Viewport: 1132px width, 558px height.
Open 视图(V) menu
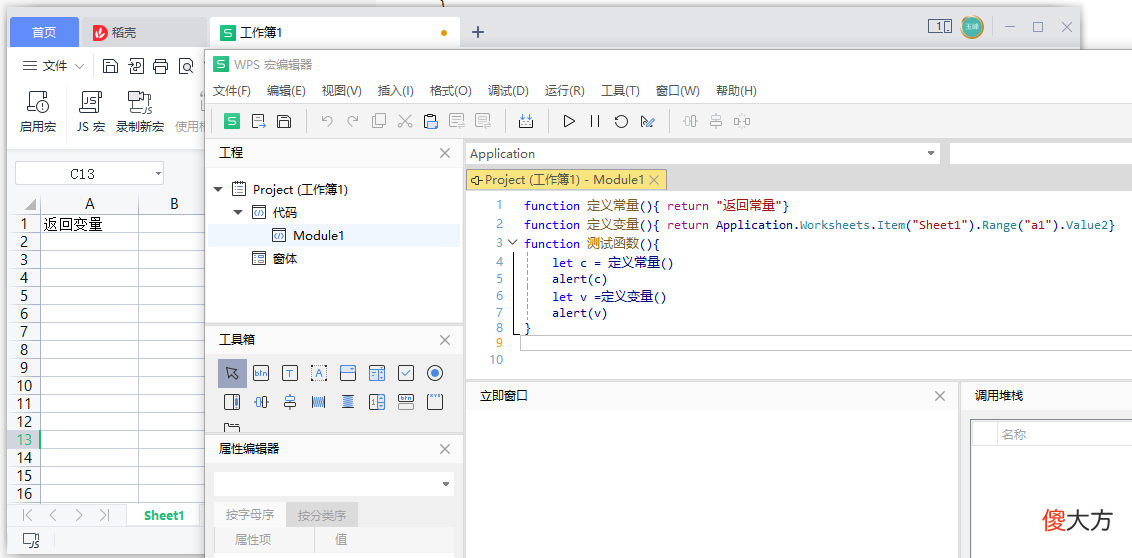[x=341, y=91]
